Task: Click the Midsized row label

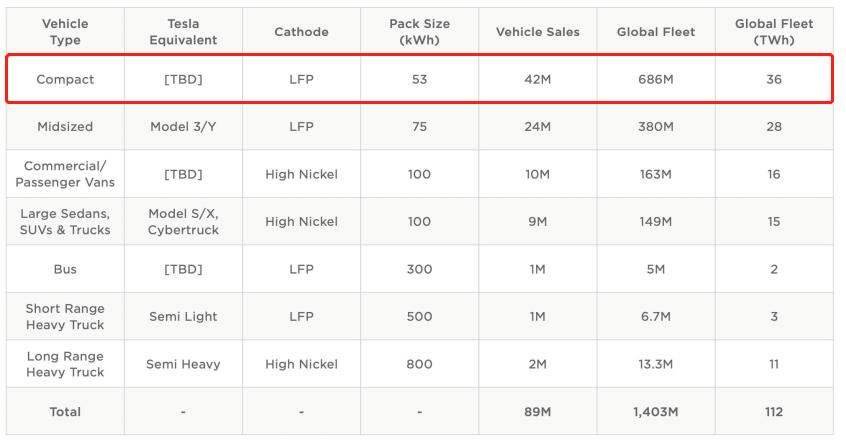Action: (65, 127)
